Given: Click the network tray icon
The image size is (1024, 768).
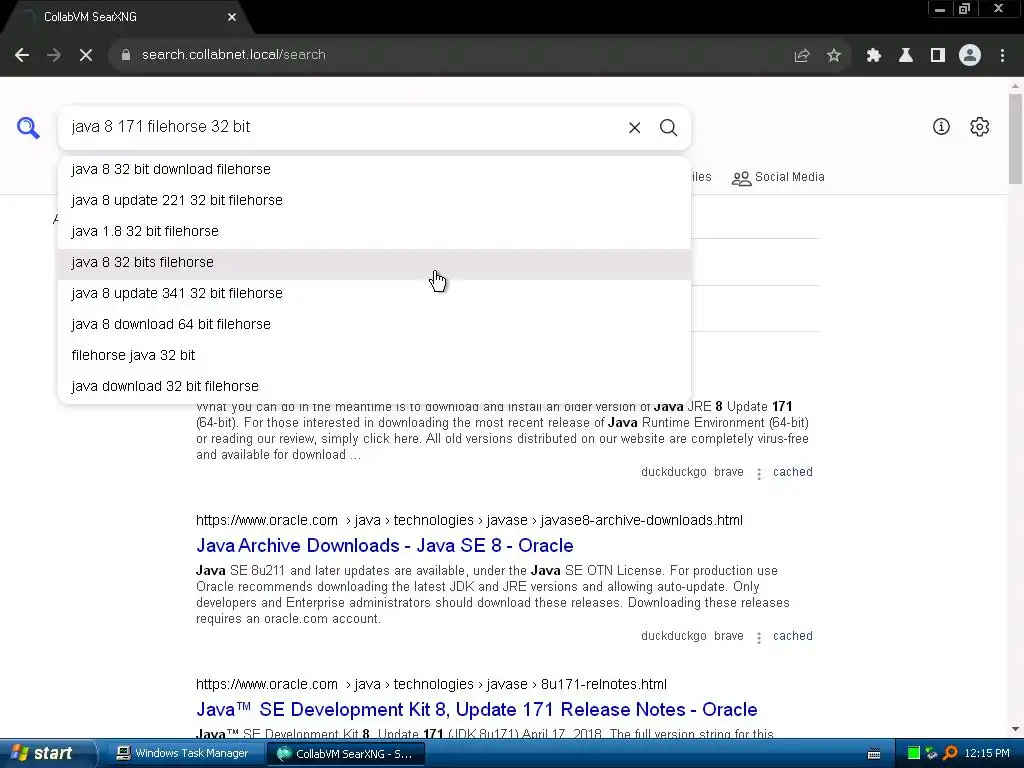Looking at the screenshot, I should pyautogui.click(x=932, y=754).
